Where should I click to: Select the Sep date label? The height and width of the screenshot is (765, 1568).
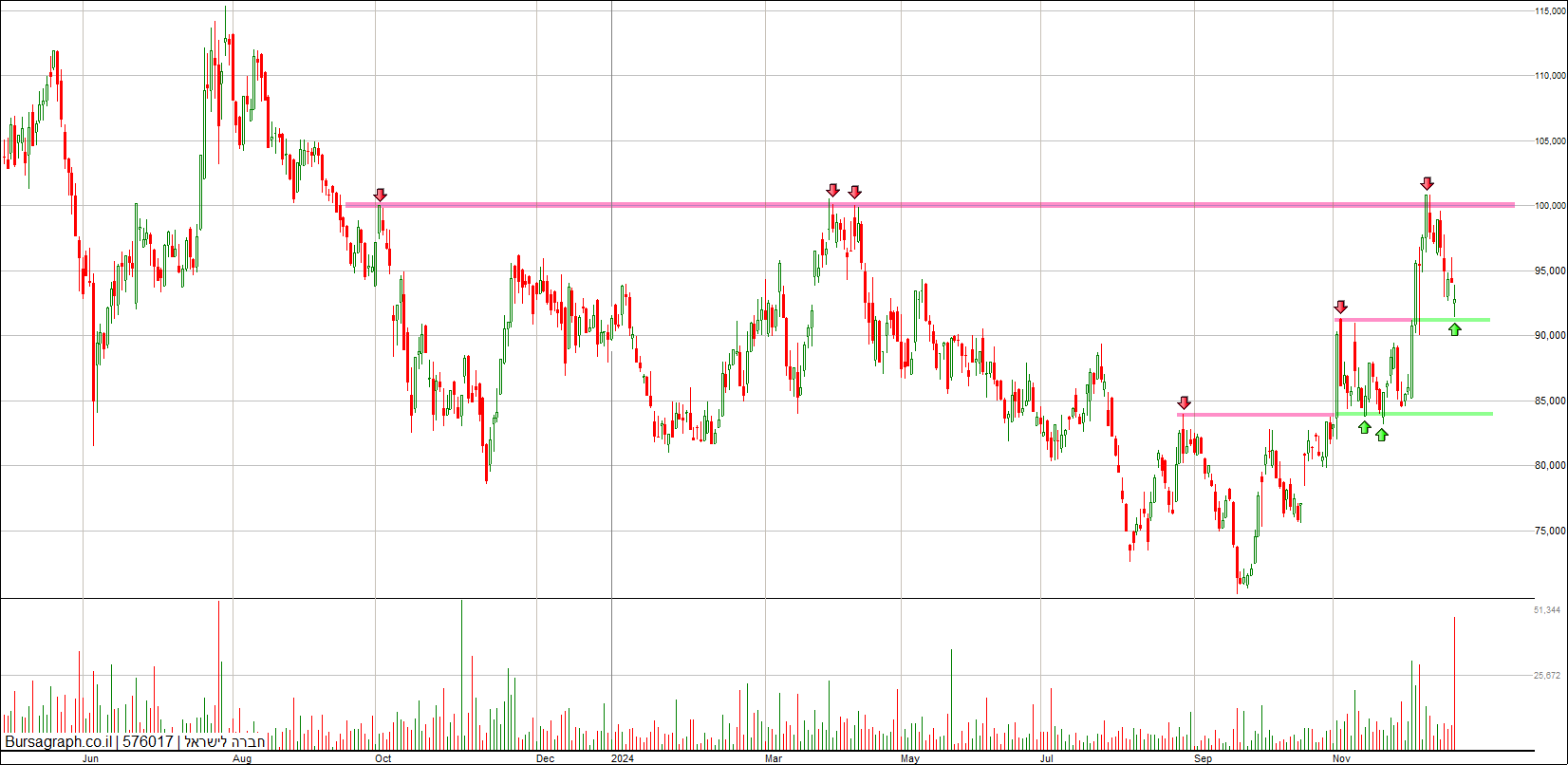1204,759
